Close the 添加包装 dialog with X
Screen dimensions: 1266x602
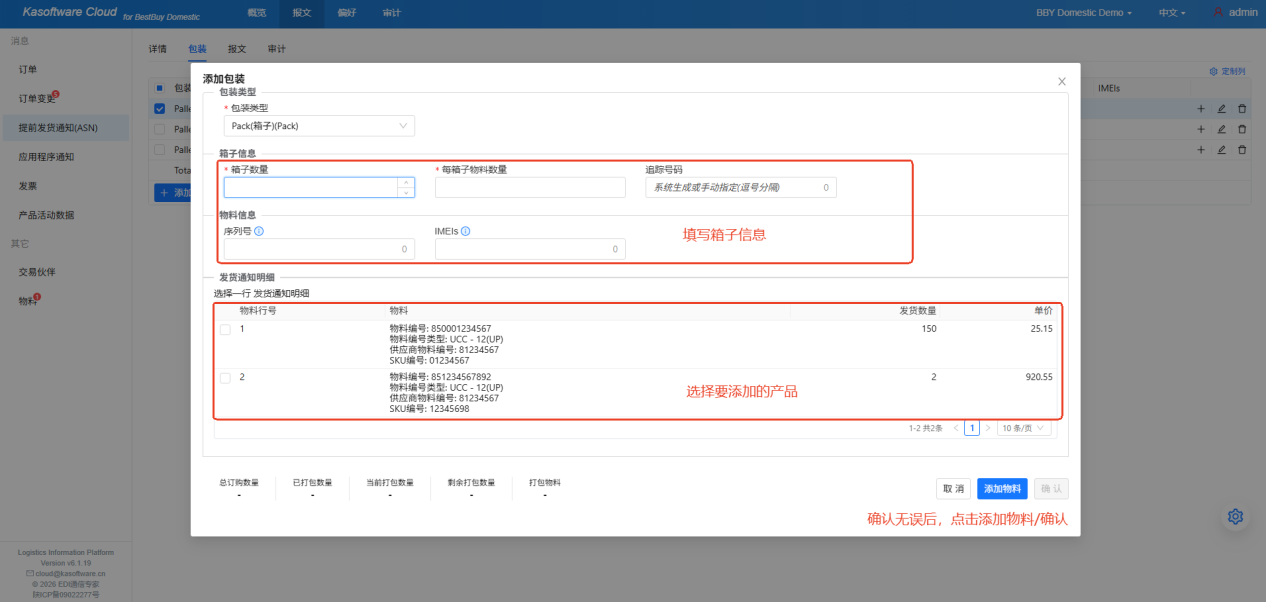pyautogui.click(x=1062, y=81)
